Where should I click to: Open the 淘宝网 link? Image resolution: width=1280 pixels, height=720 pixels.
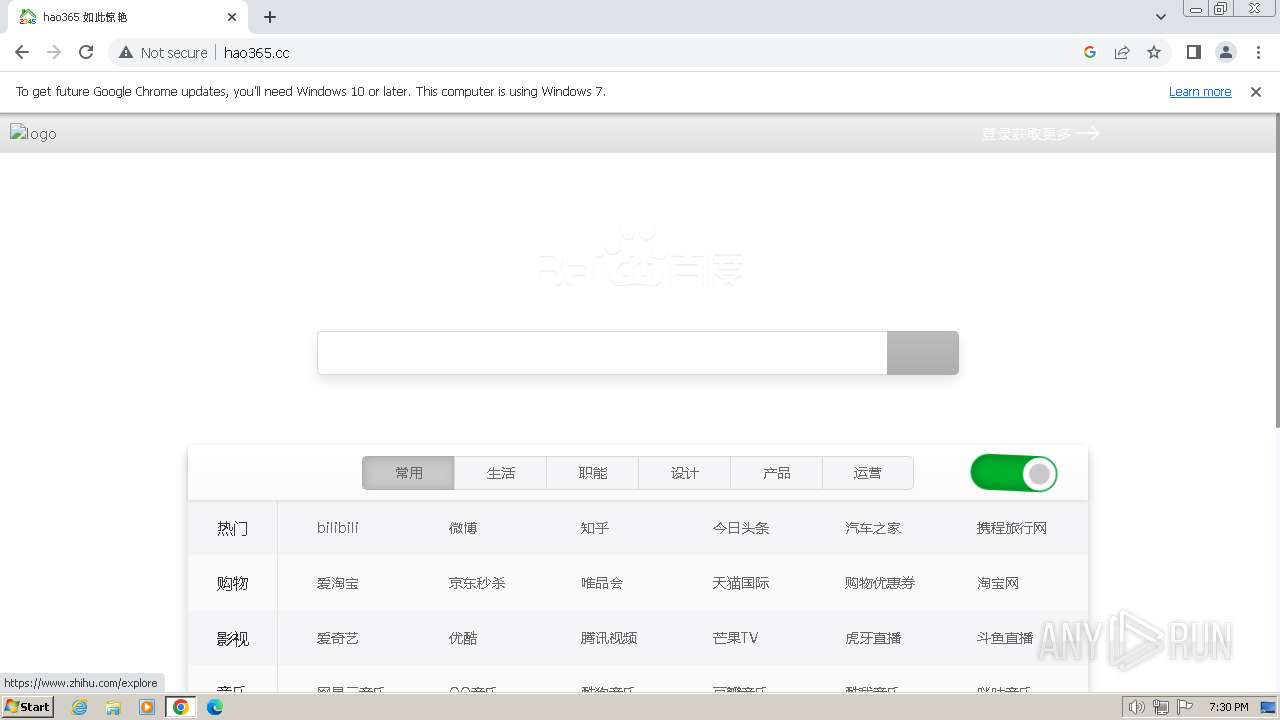(998, 583)
